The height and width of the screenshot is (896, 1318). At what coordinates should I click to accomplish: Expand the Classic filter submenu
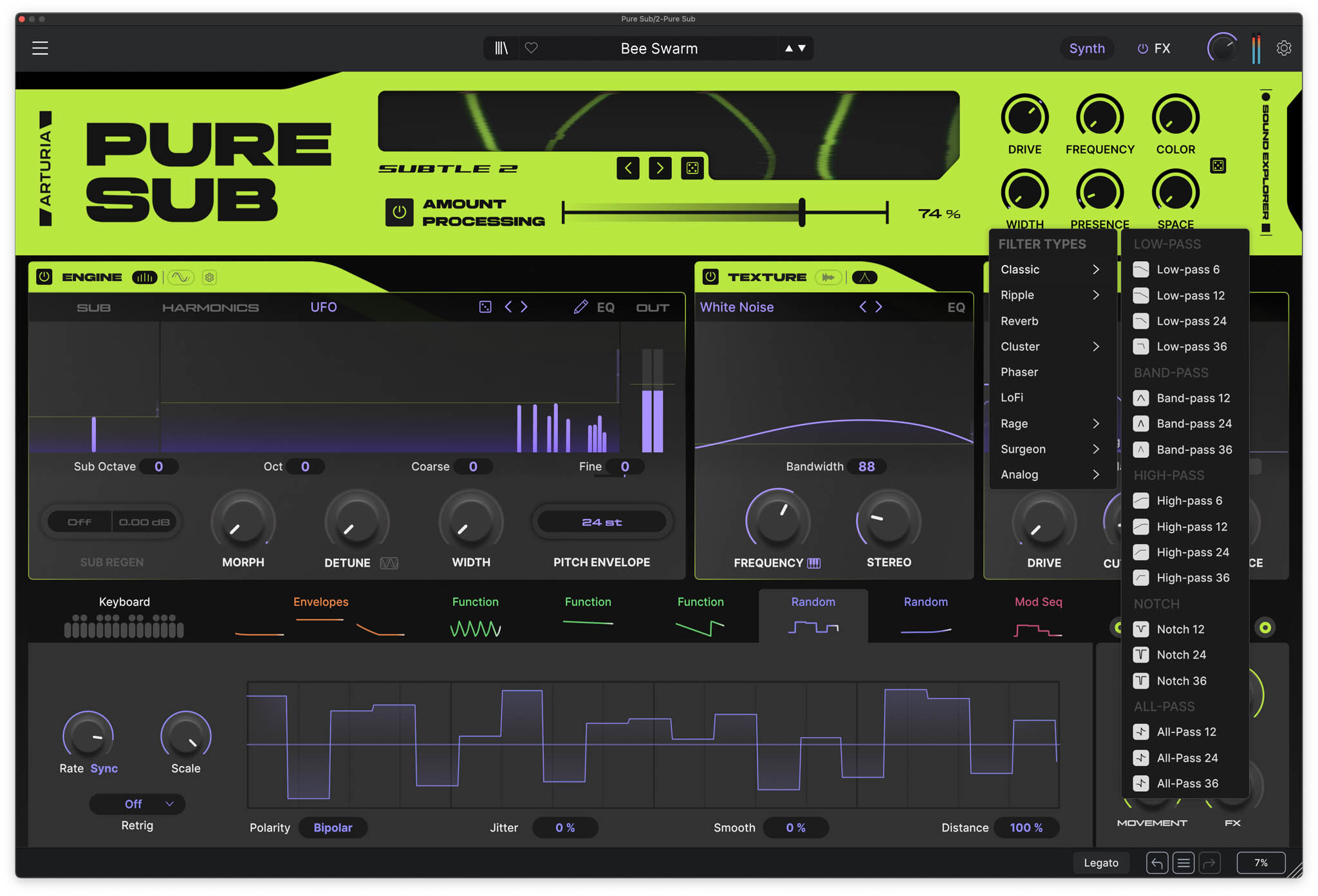tap(1052, 270)
